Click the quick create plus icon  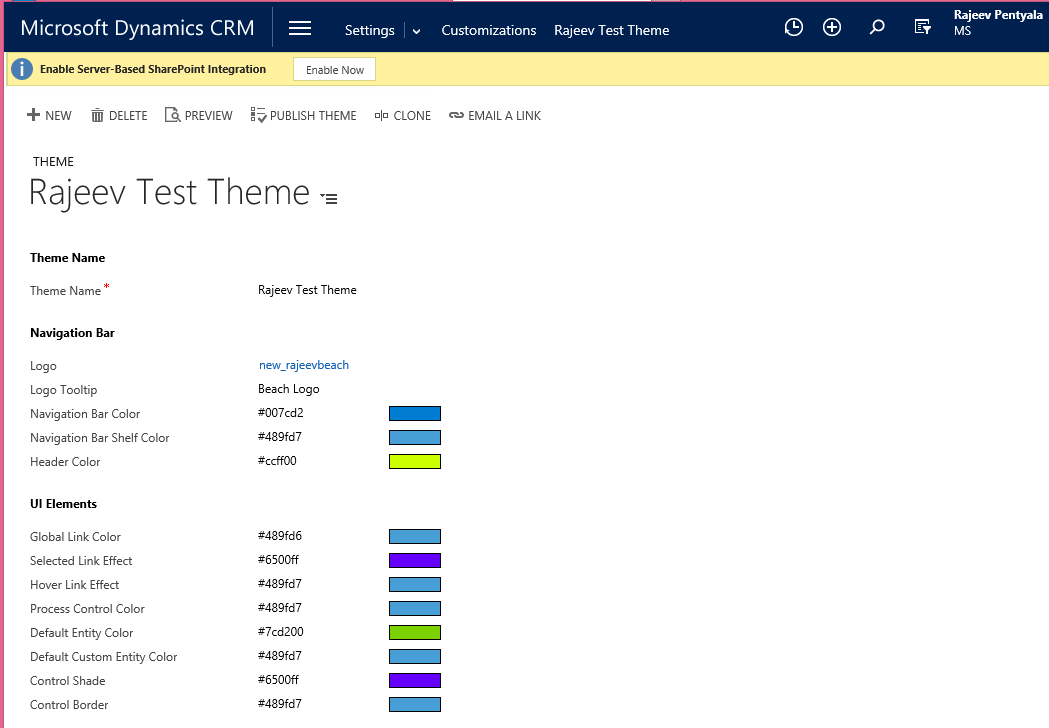831,28
